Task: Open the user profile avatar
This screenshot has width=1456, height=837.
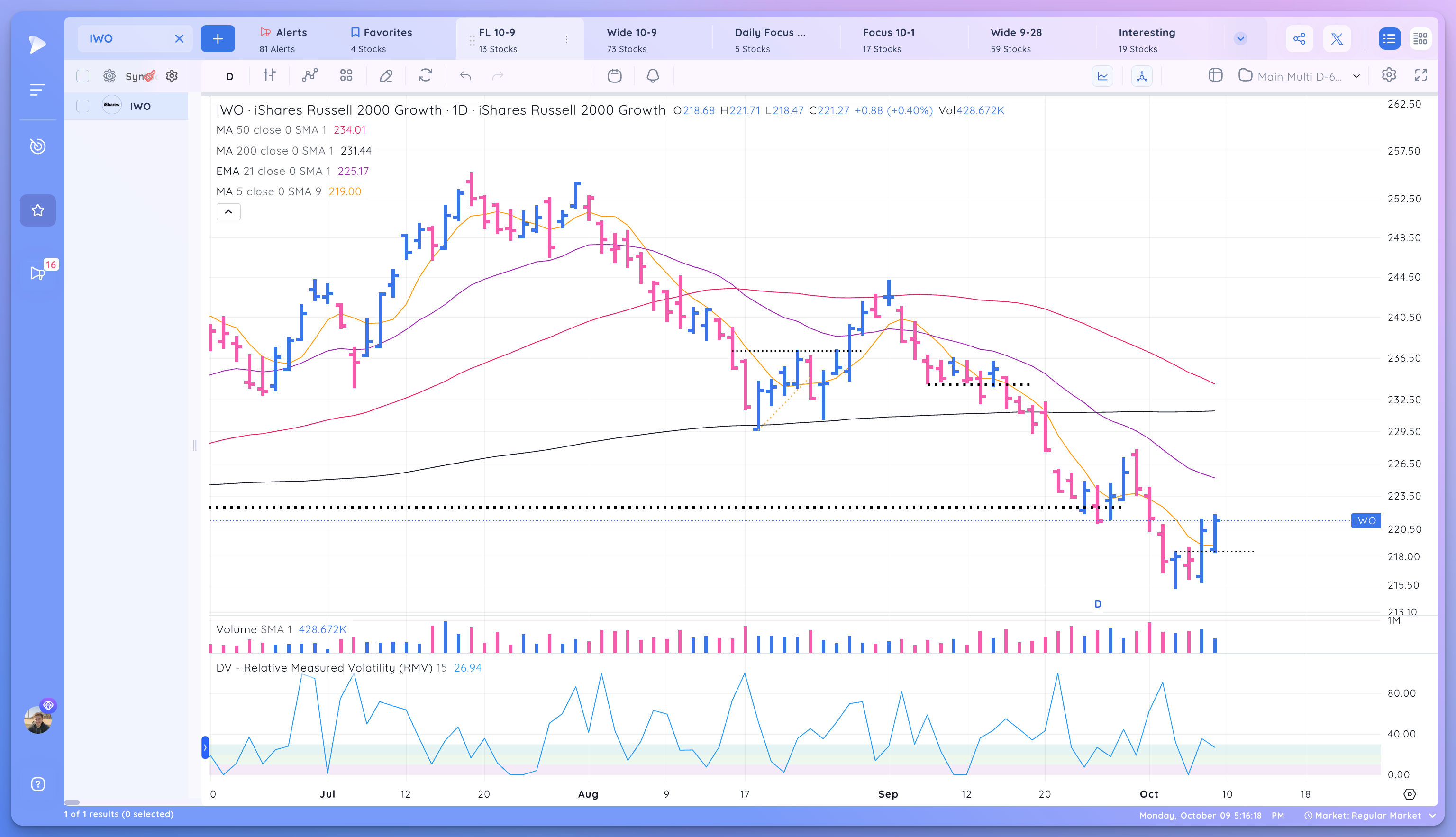Action: point(37,719)
